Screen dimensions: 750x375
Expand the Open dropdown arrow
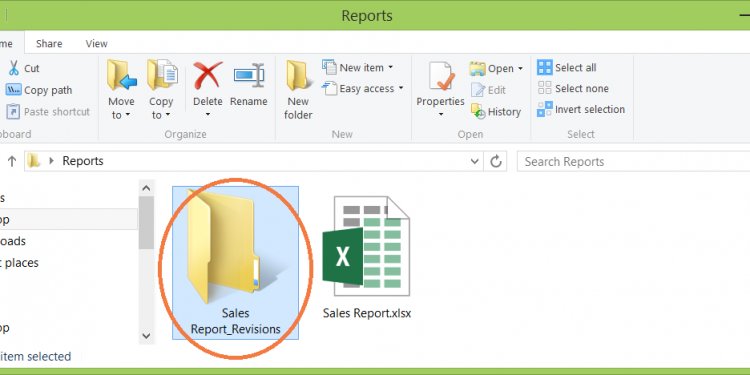[520, 69]
